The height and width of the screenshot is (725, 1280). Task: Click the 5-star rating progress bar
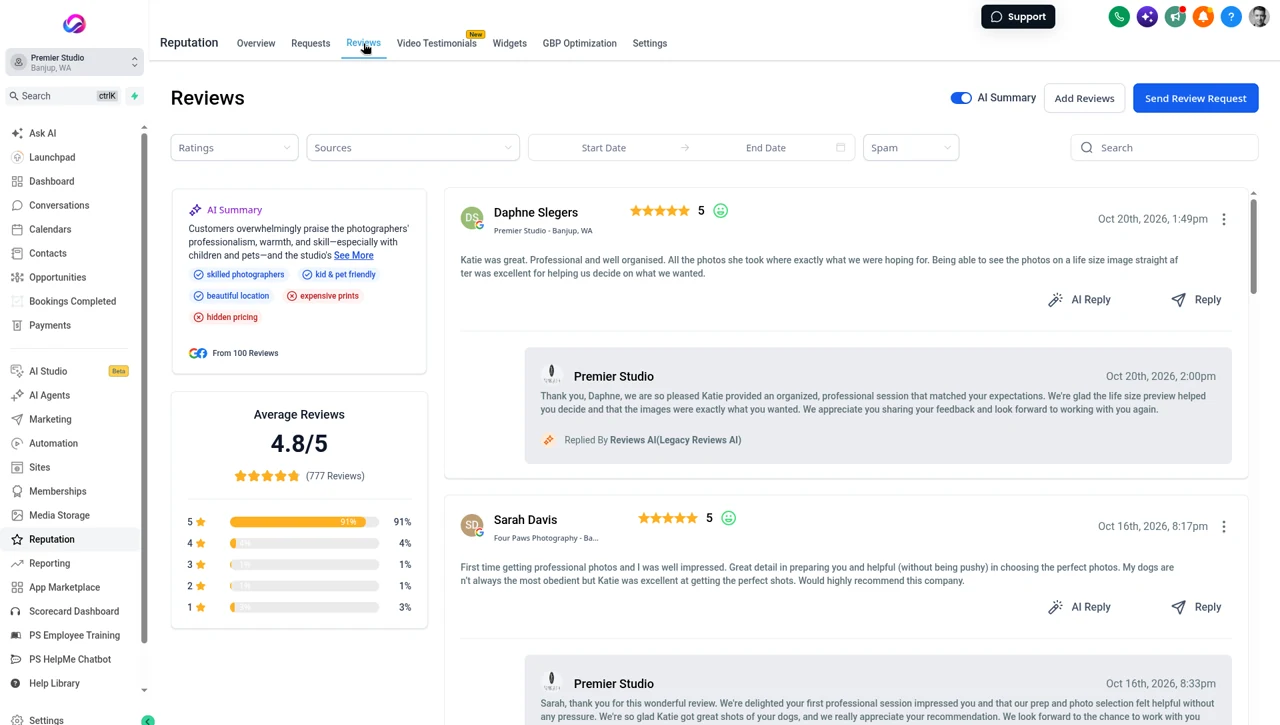304,522
